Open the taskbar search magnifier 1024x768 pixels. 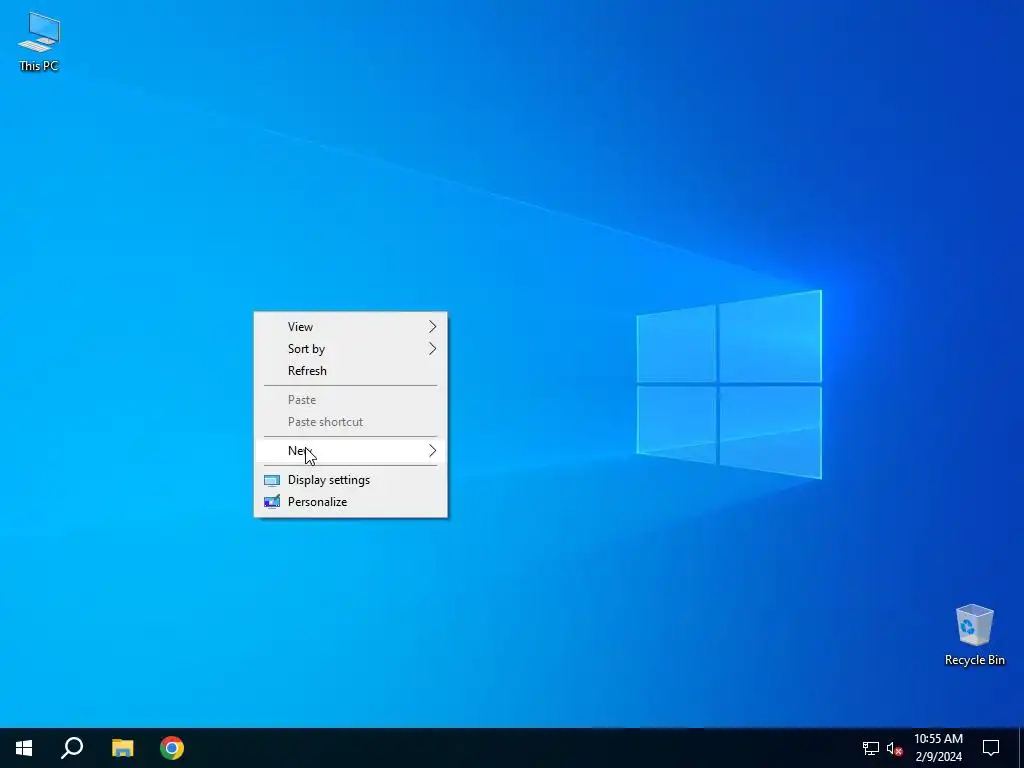[x=72, y=748]
